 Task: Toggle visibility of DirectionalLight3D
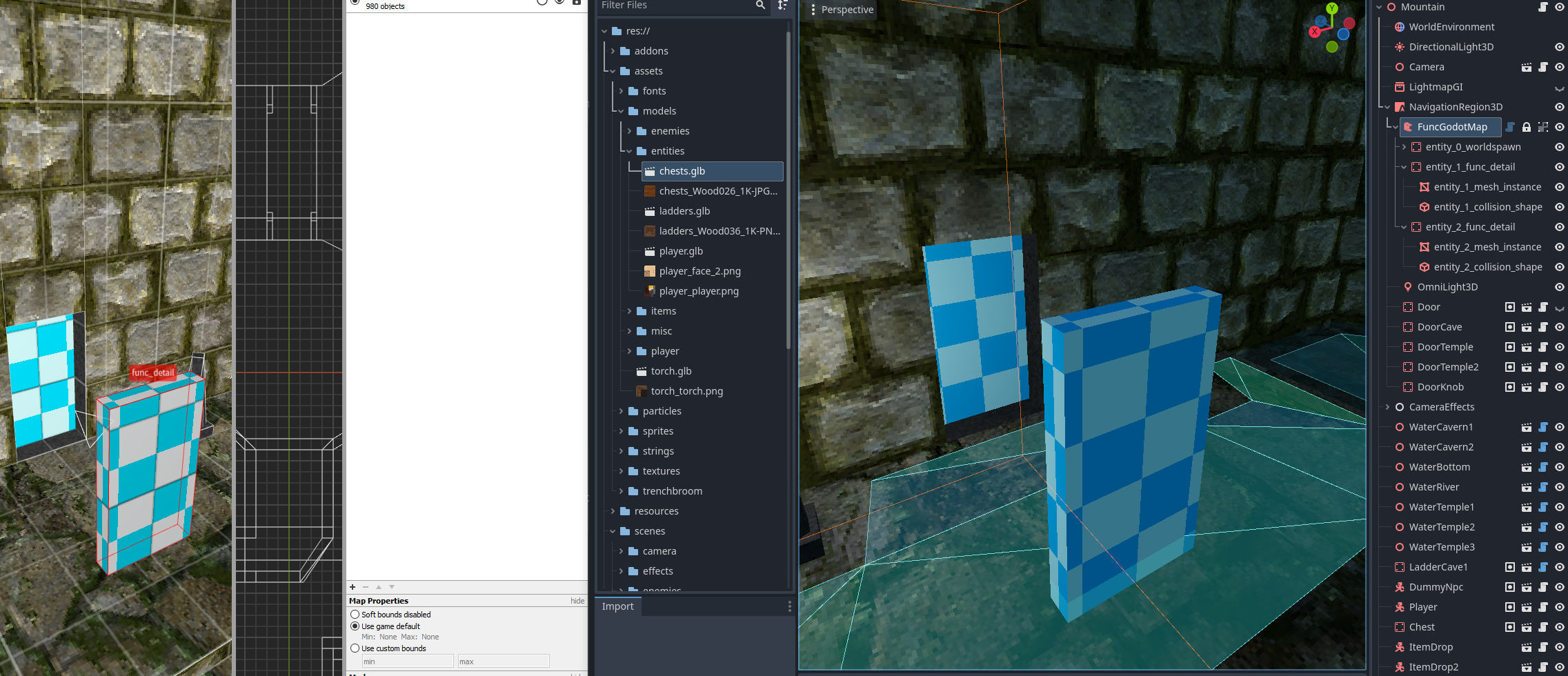(1560, 47)
